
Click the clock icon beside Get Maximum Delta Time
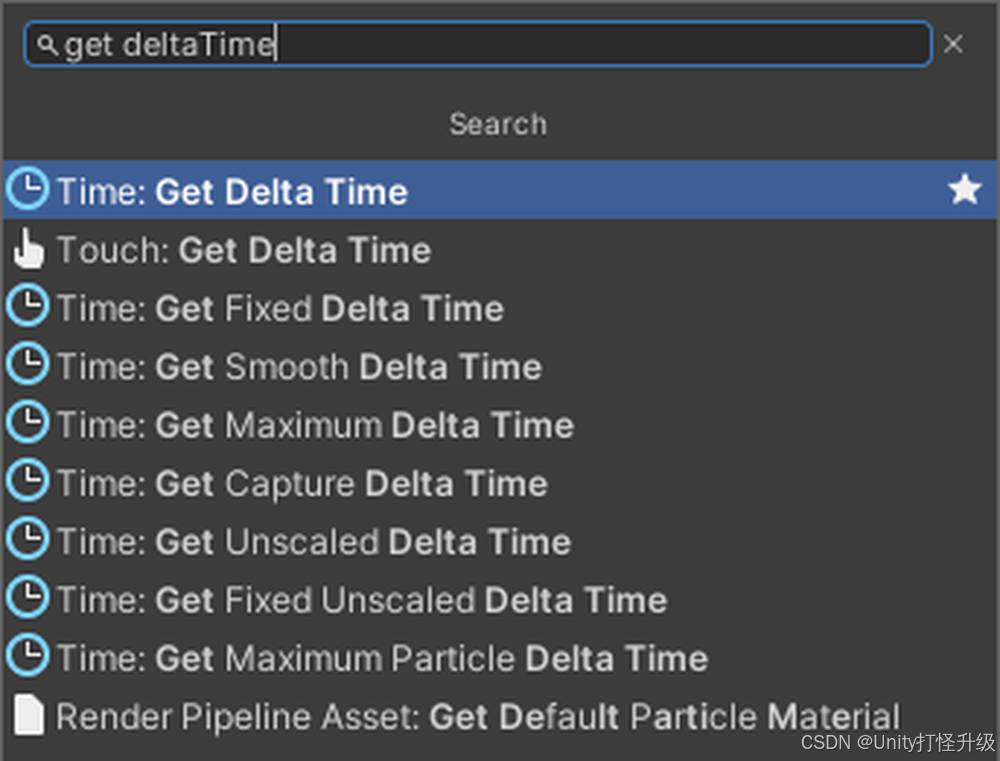pyautogui.click(x=27, y=424)
